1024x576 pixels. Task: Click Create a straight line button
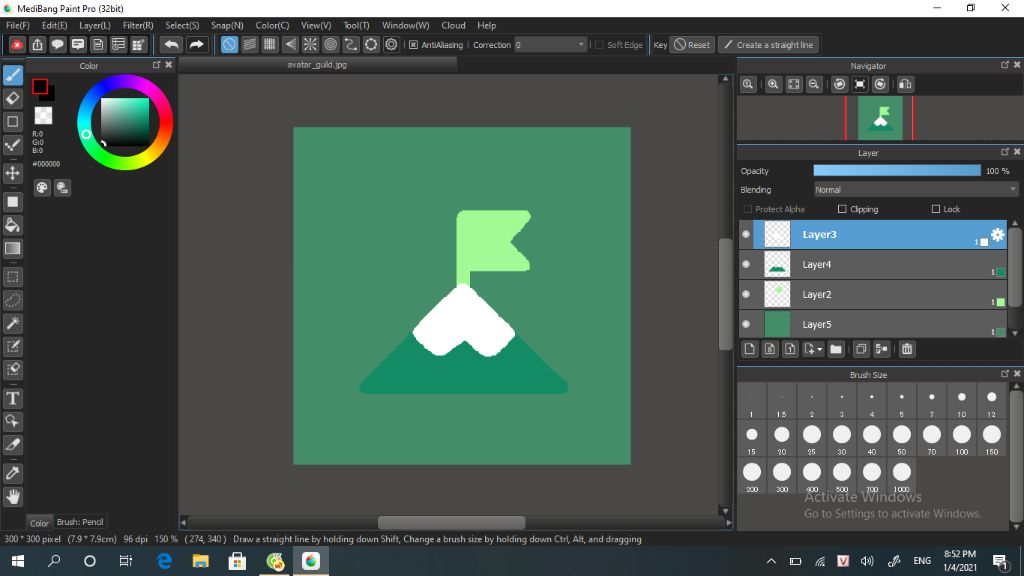[x=769, y=45]
